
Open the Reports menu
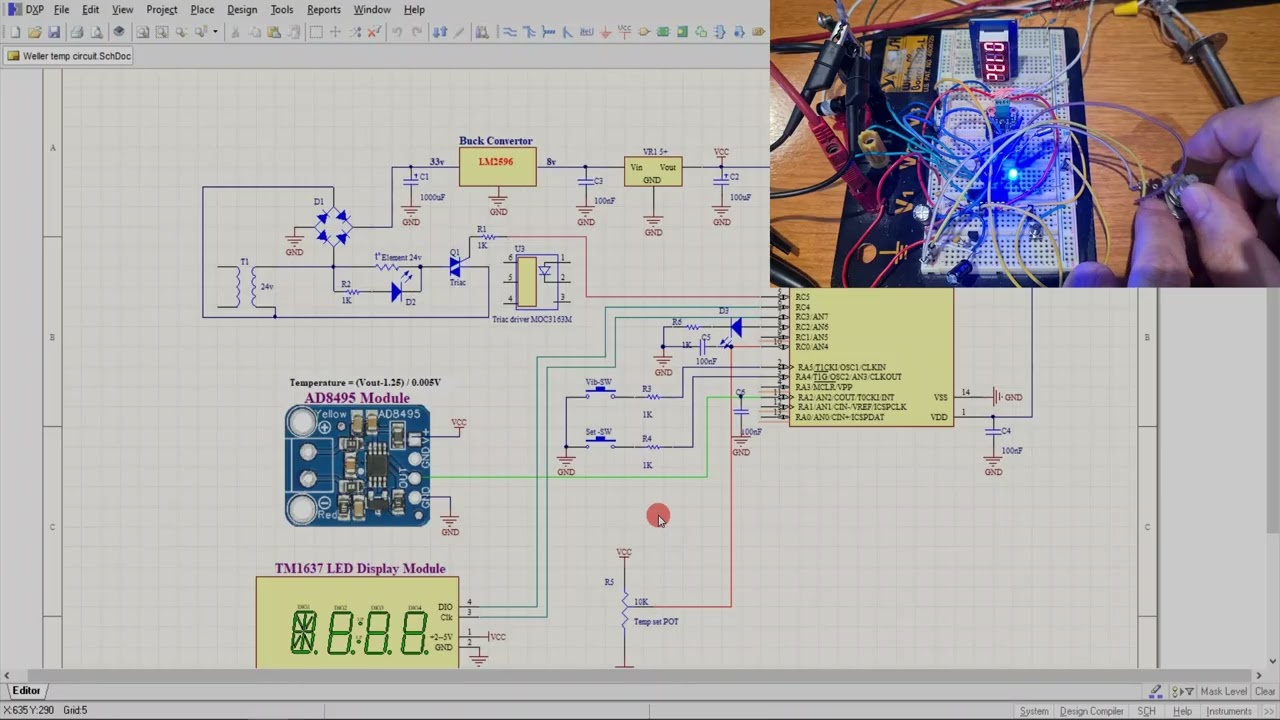[x=324, y=9]
